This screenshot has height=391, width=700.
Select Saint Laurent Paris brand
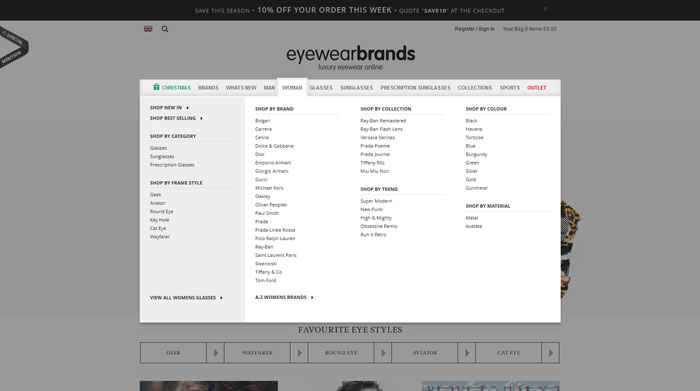[275, 255]
